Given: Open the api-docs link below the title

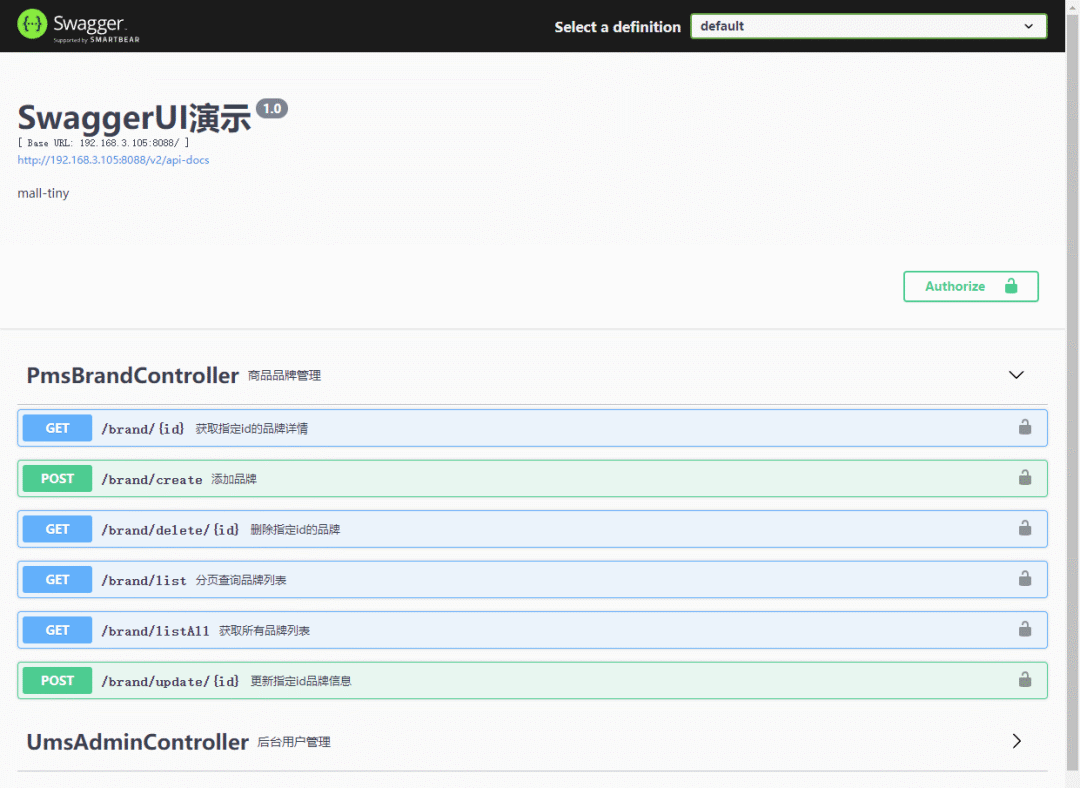Looking at the screenshot, I should [113, 159].
